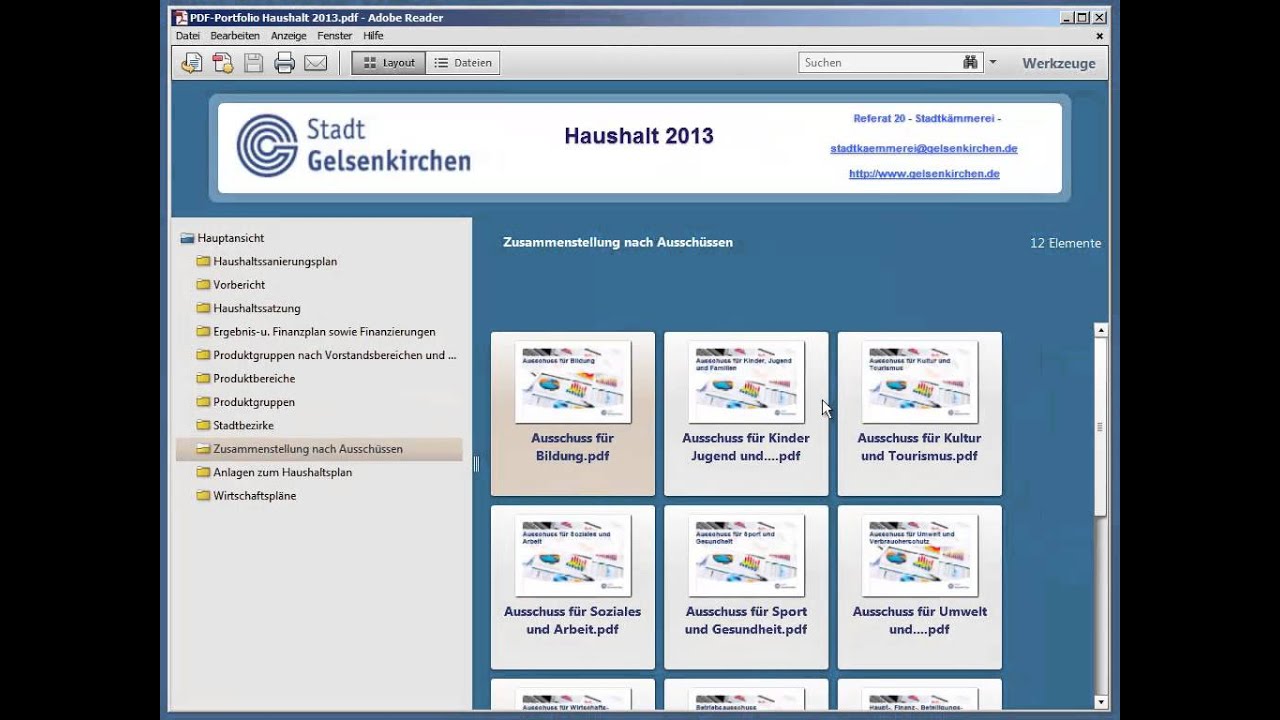Screen dimensions: 1280x720
Task: Switch to Layout view
Action: 389,63
